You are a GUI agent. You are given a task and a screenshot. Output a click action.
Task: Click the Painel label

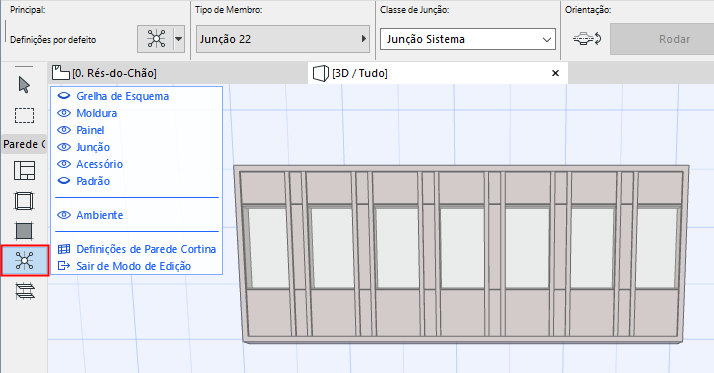(x=90, y=130)
